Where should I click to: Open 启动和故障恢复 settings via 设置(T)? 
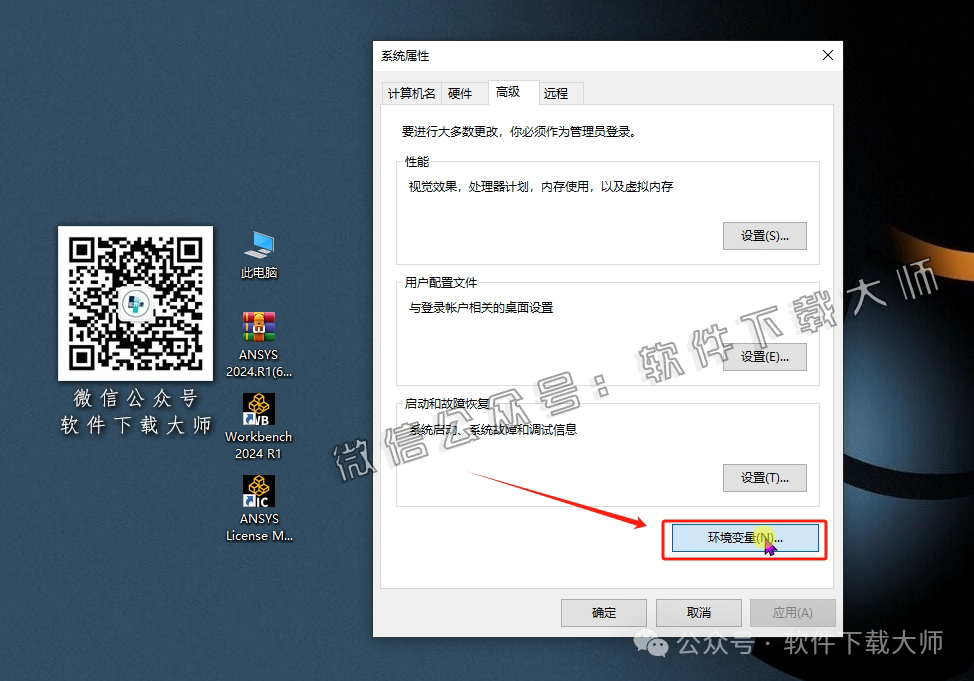click(765, 478)
